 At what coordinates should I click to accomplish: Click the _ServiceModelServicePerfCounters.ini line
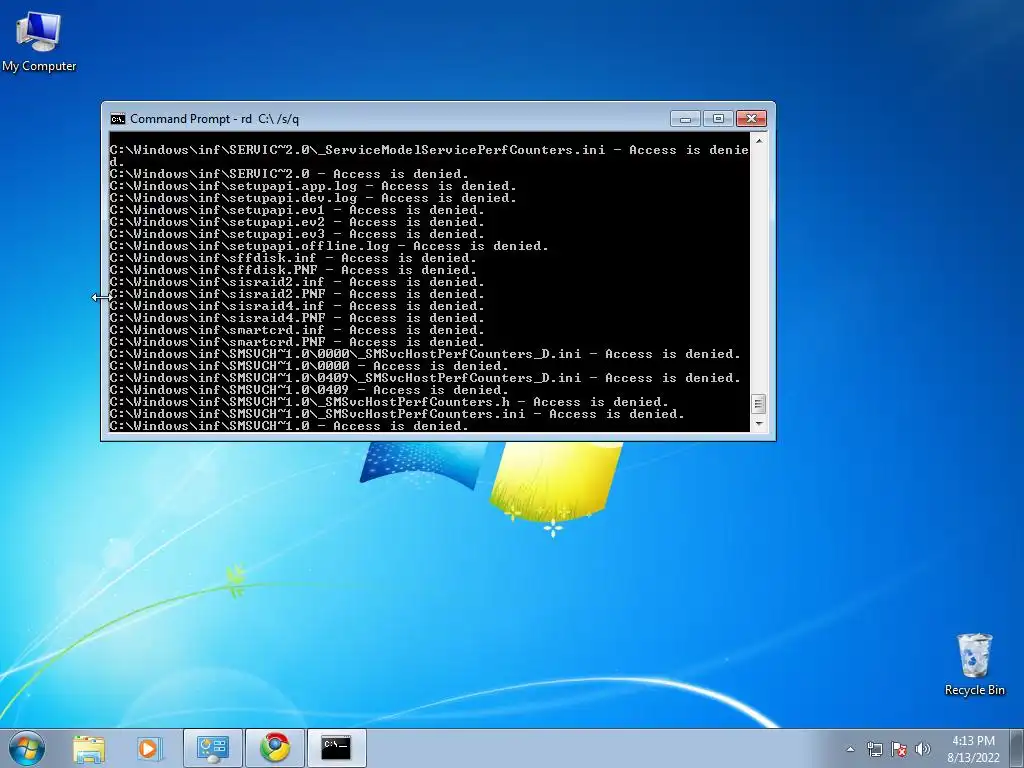pos(429,155)
